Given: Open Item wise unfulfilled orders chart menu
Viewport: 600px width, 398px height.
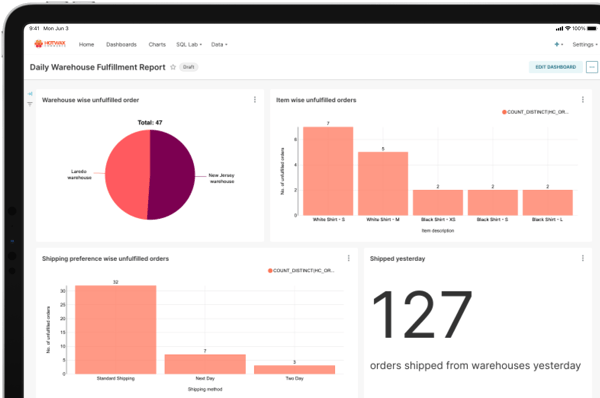Looking at the screenshot, I should pyautogui.click(x=583, y=100).
